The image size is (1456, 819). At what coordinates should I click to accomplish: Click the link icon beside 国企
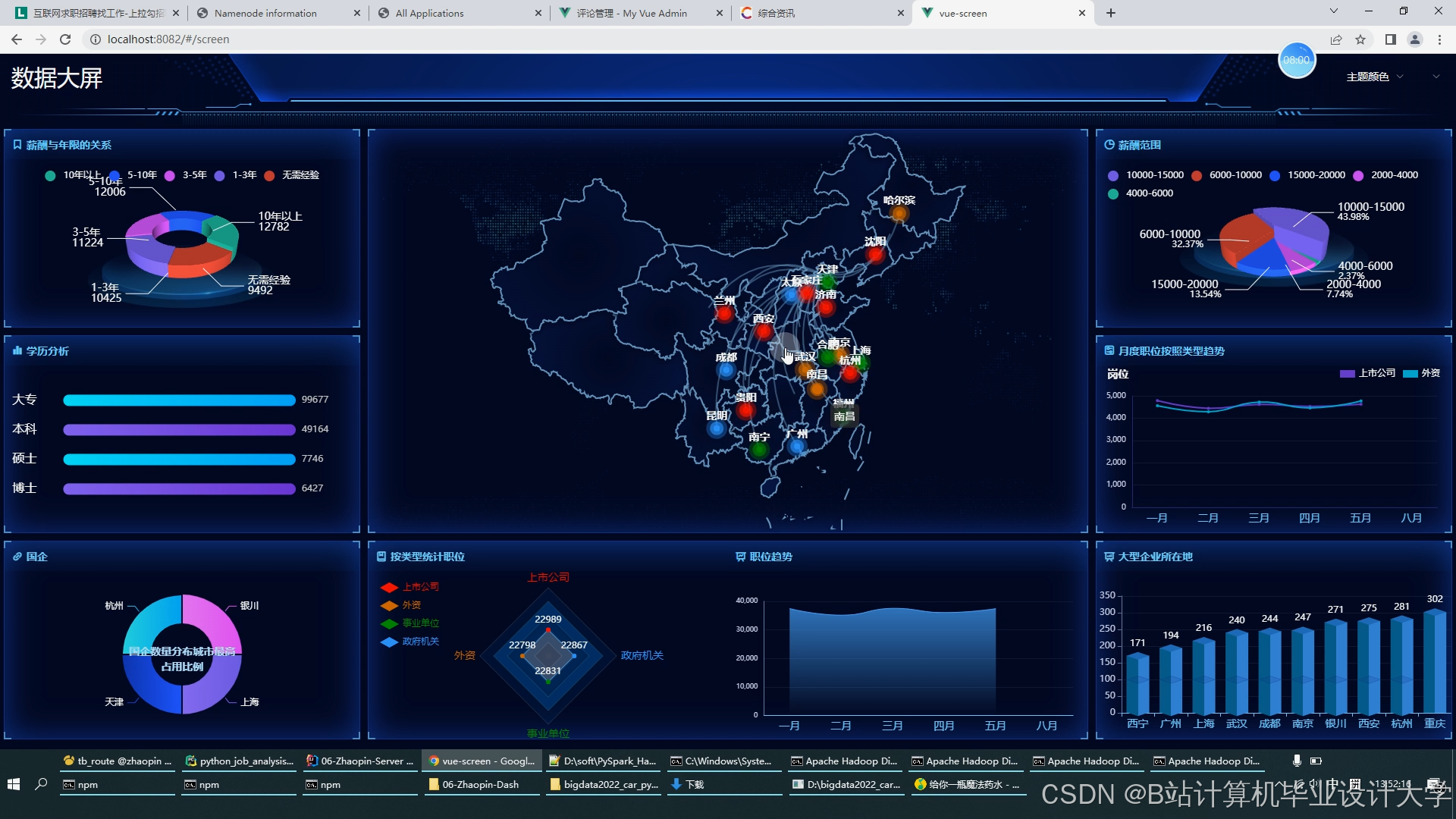click(17, 557)
